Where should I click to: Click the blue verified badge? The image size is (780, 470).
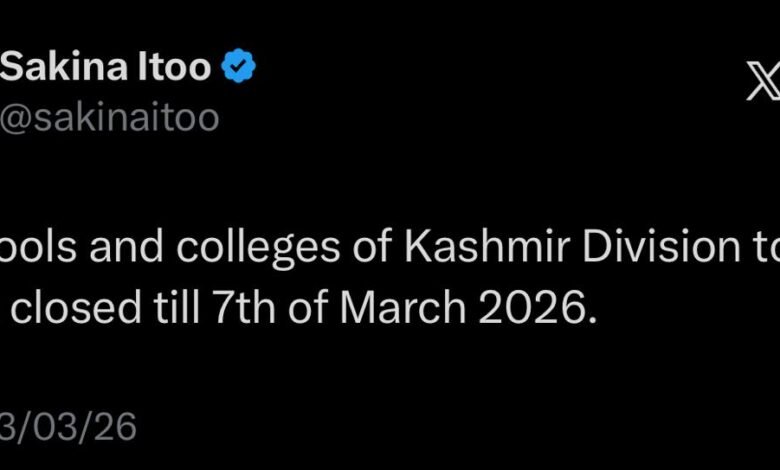[x=238, y=69]
